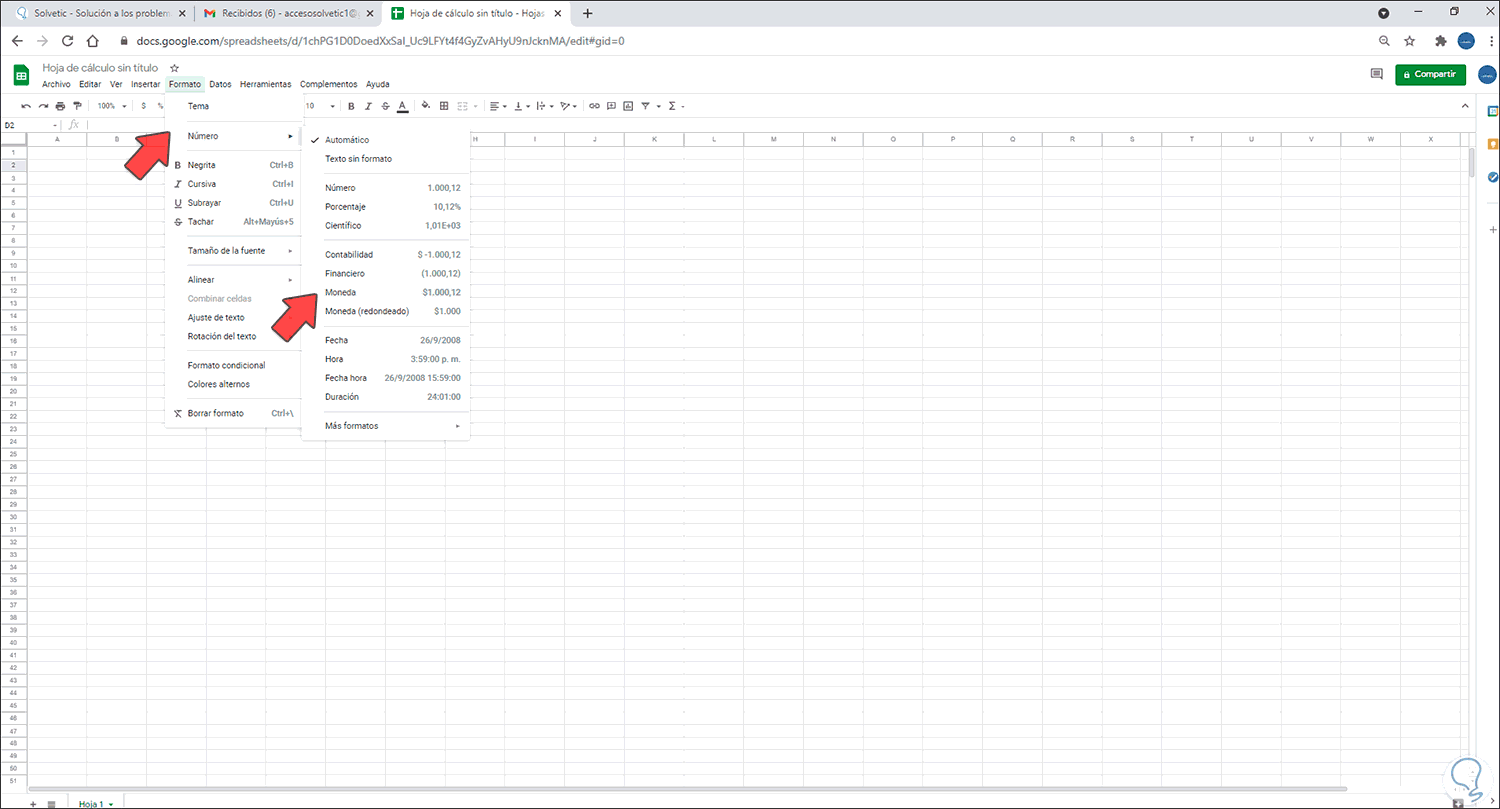
Task: Apply strikethrough using its toolbar icon
Action: click(x=385, y=105)
